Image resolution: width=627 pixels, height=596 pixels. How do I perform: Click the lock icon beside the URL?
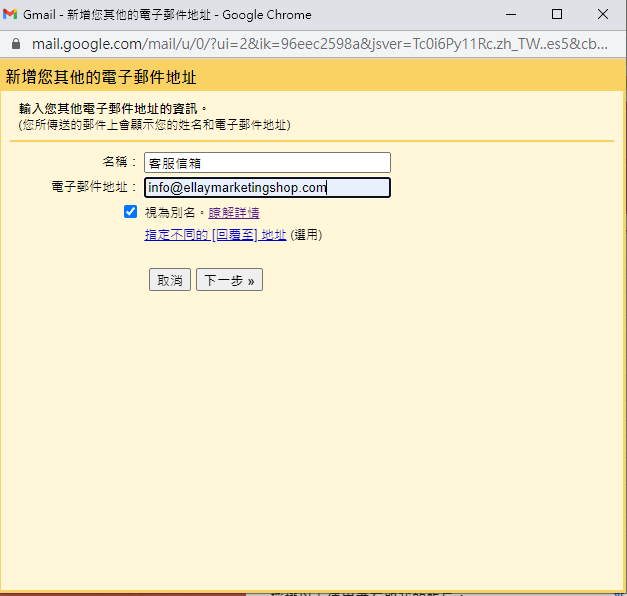pyautogui.click(x=15, y=45)
